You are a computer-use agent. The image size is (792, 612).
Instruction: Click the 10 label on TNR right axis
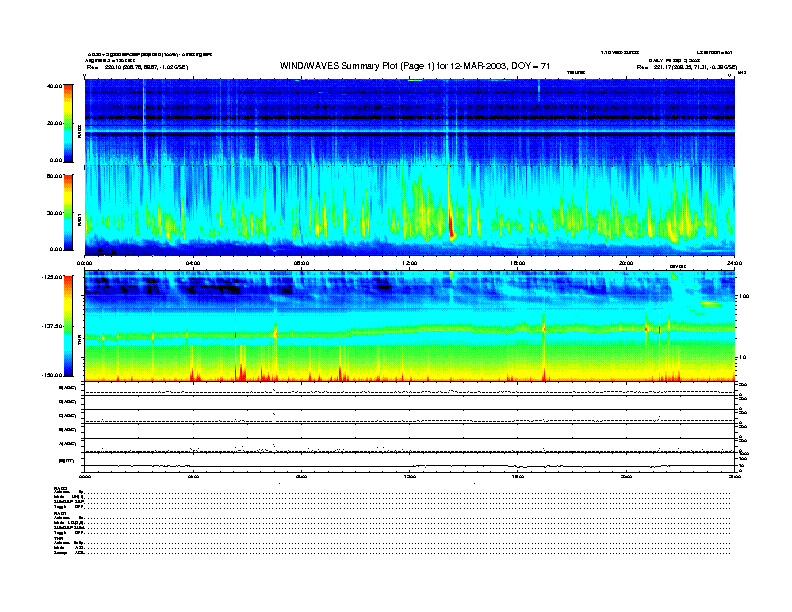[741, 358]
